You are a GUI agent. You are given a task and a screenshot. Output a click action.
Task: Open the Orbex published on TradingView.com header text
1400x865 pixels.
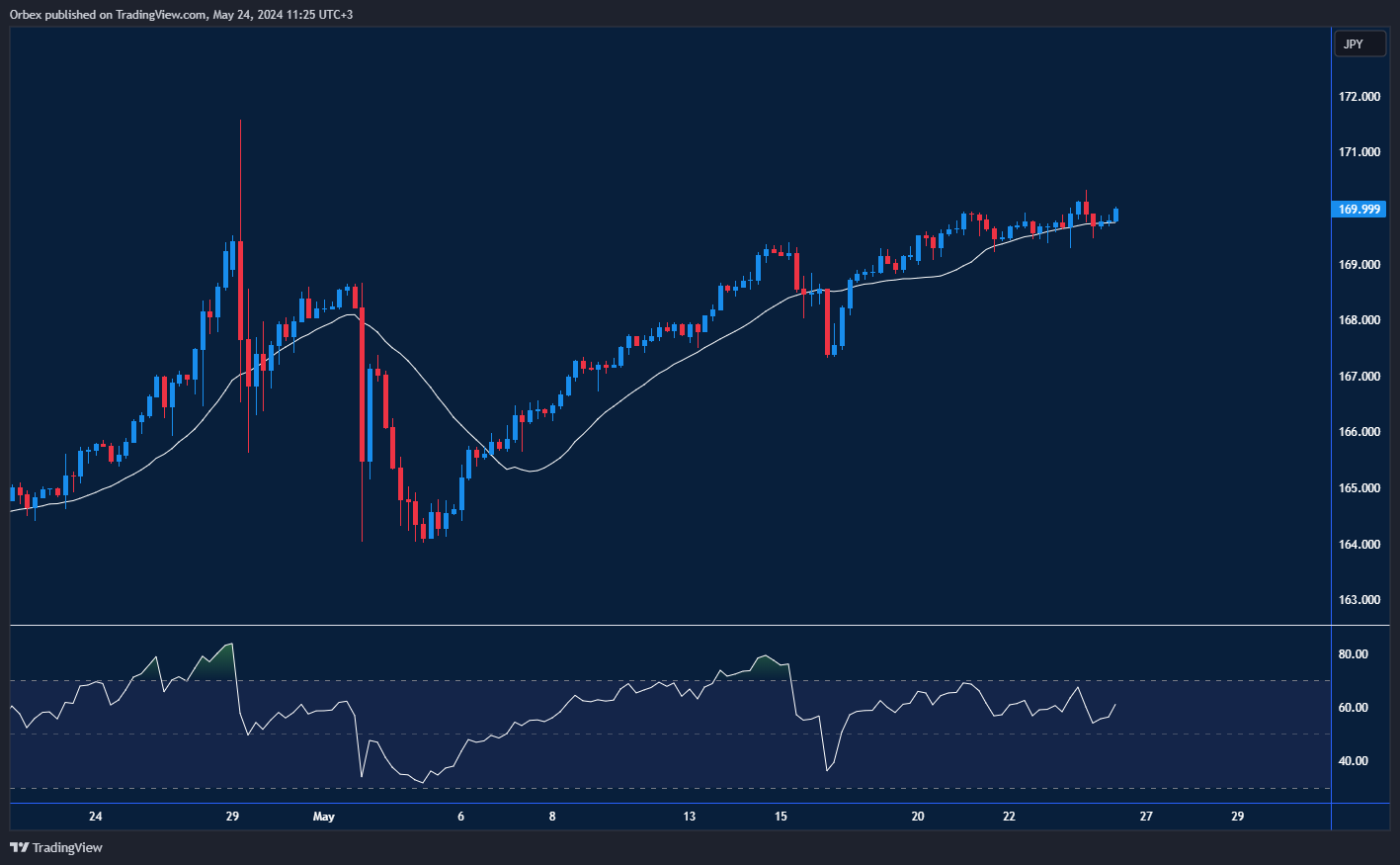181,14
